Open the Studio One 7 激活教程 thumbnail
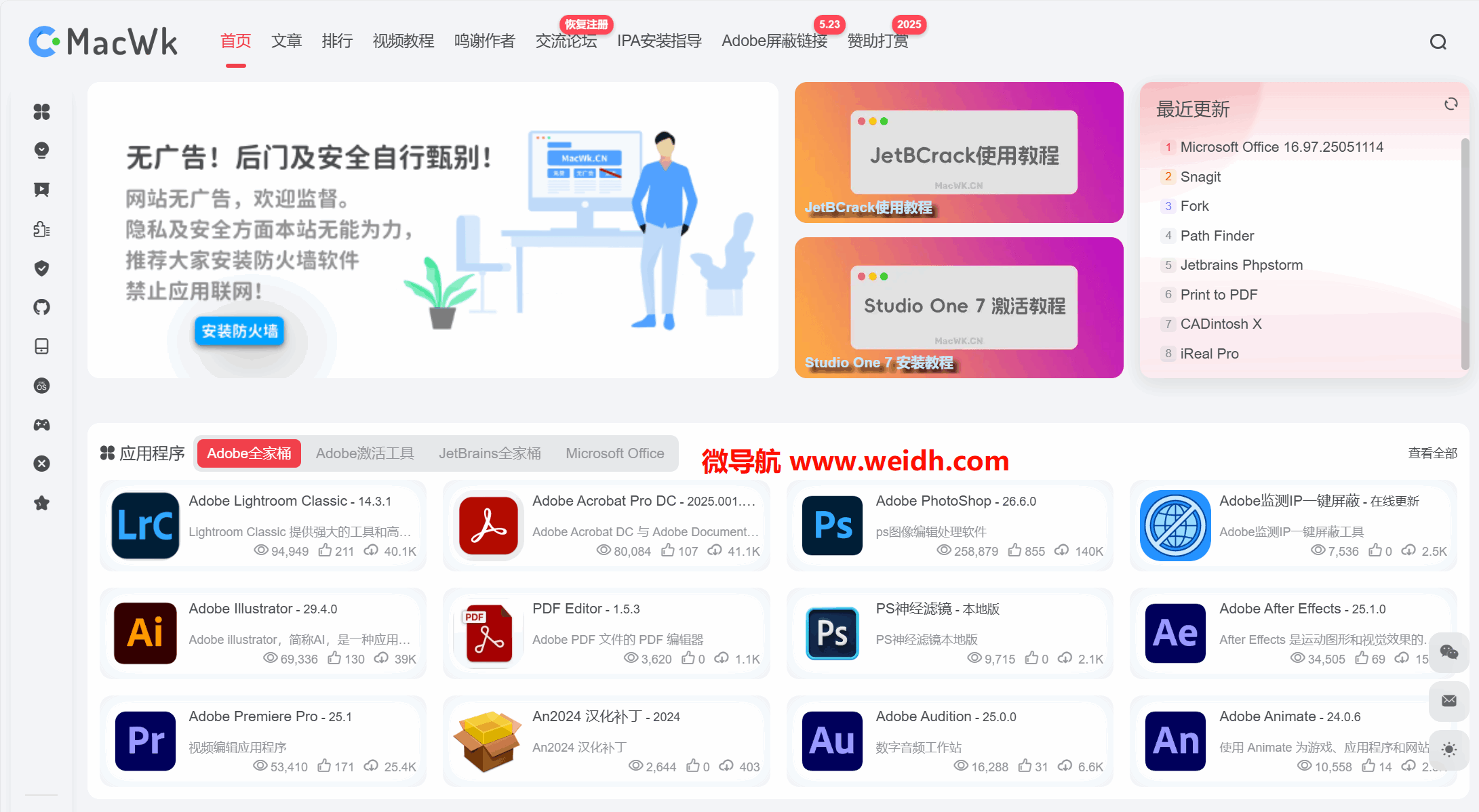The image size is (1479, 812). point(958,308)
